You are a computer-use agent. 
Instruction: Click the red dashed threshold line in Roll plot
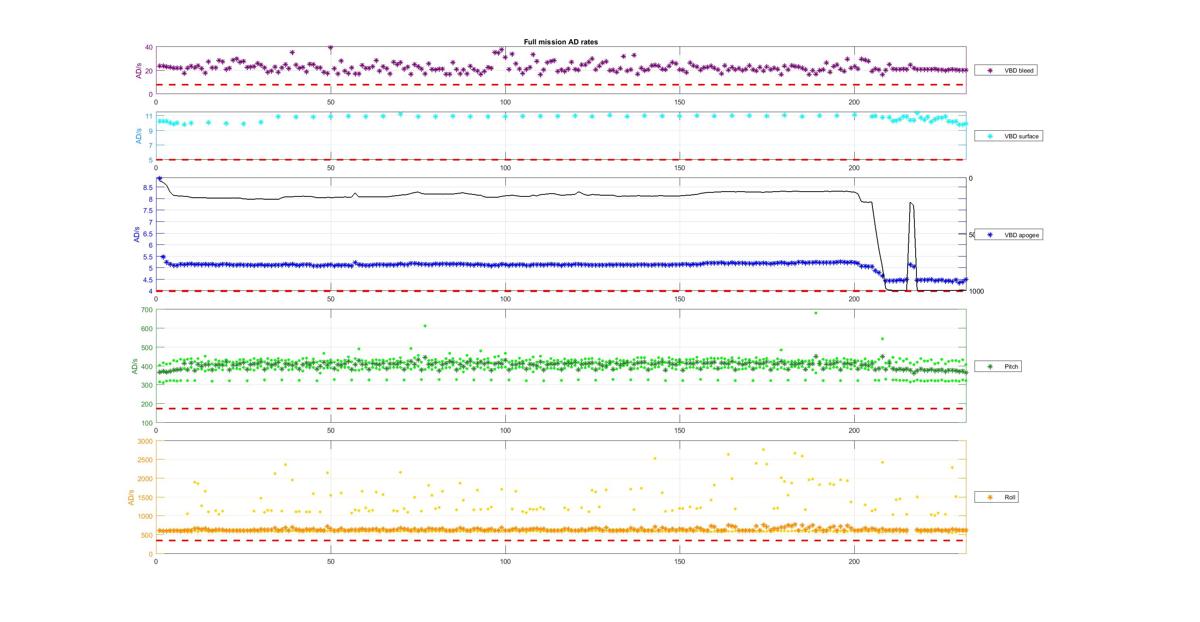(x=561, y=541)
